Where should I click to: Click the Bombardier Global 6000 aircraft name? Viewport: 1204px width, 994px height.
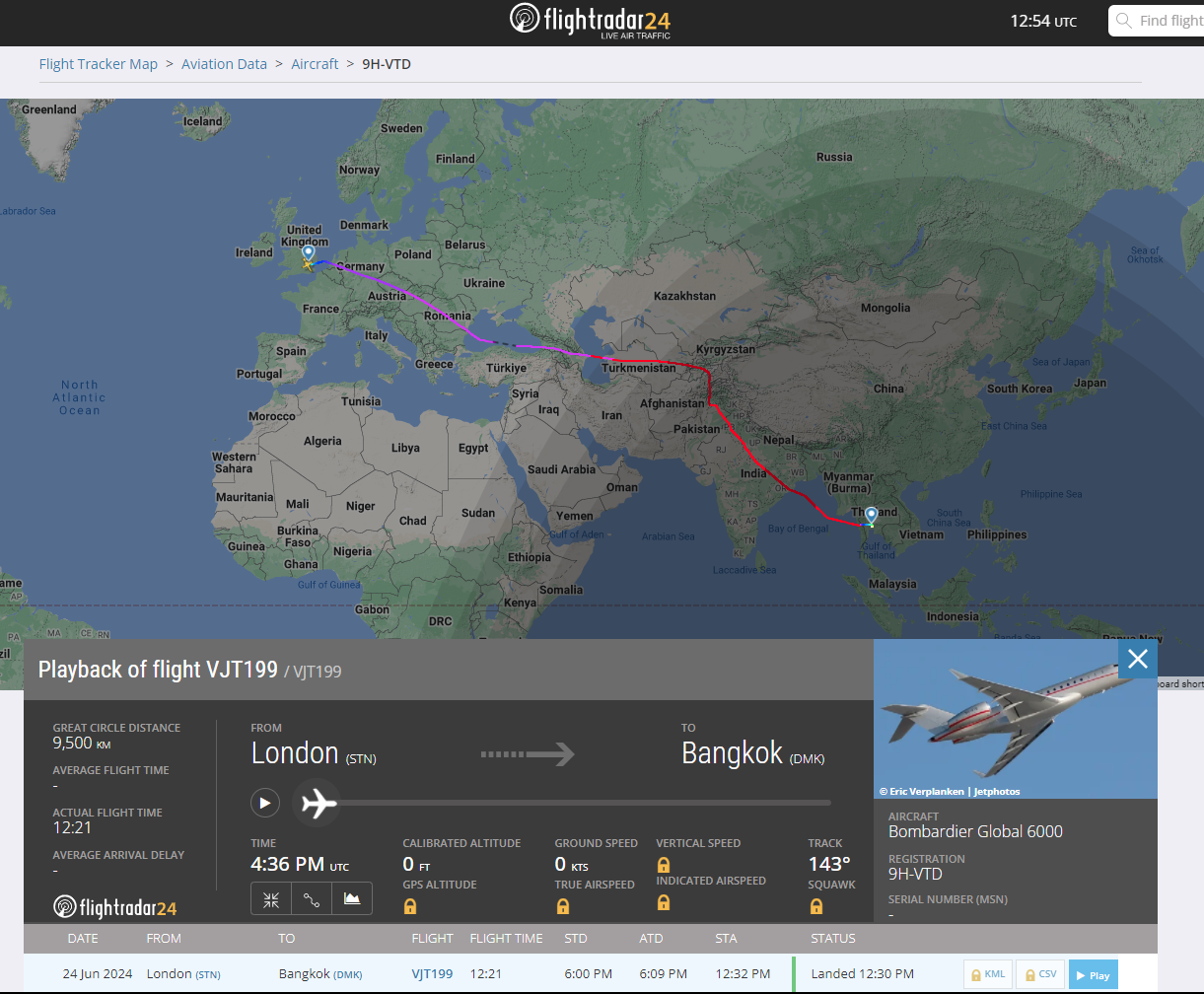click(975, 831)
